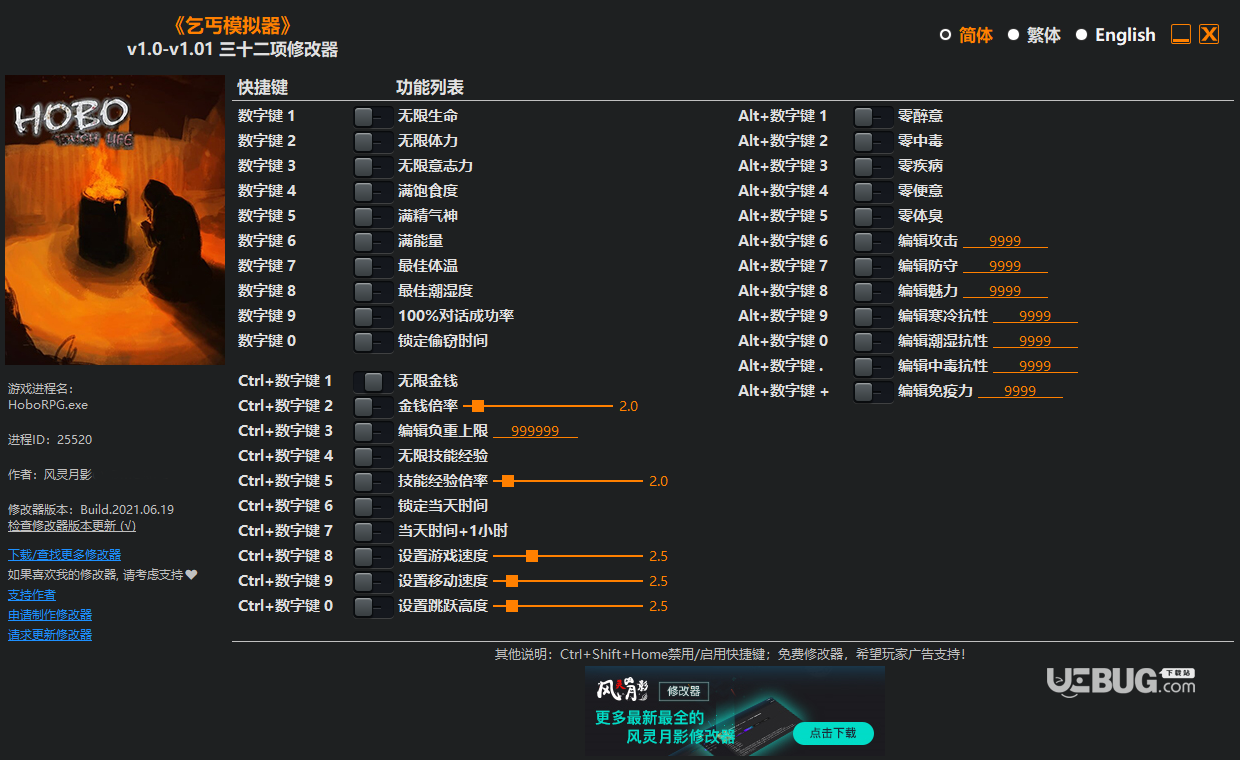Click 编辑潮湿抗性 value field

[x=1035, y=341]
